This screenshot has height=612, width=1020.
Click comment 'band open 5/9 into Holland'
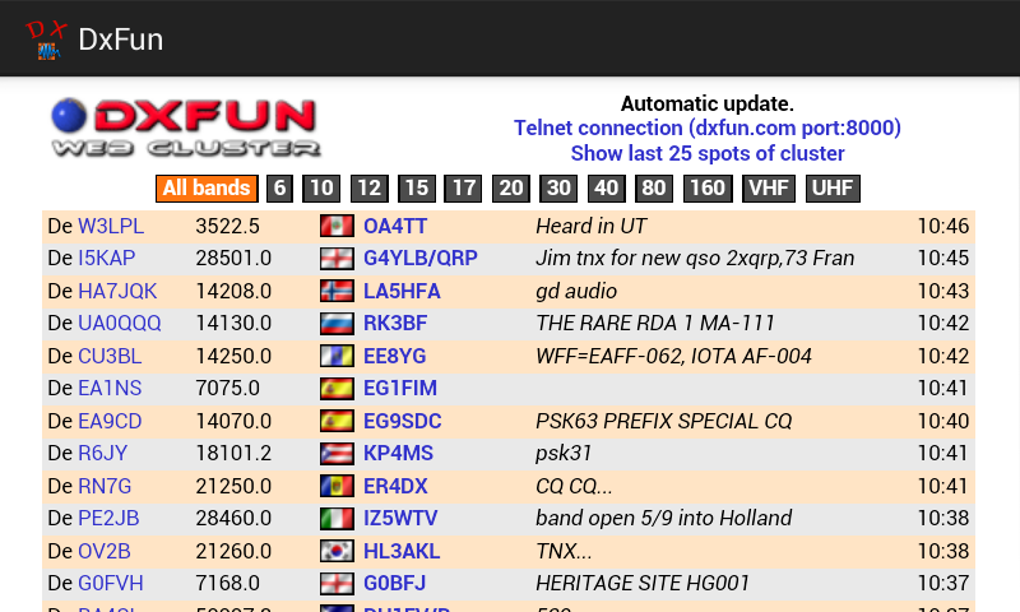664,518
